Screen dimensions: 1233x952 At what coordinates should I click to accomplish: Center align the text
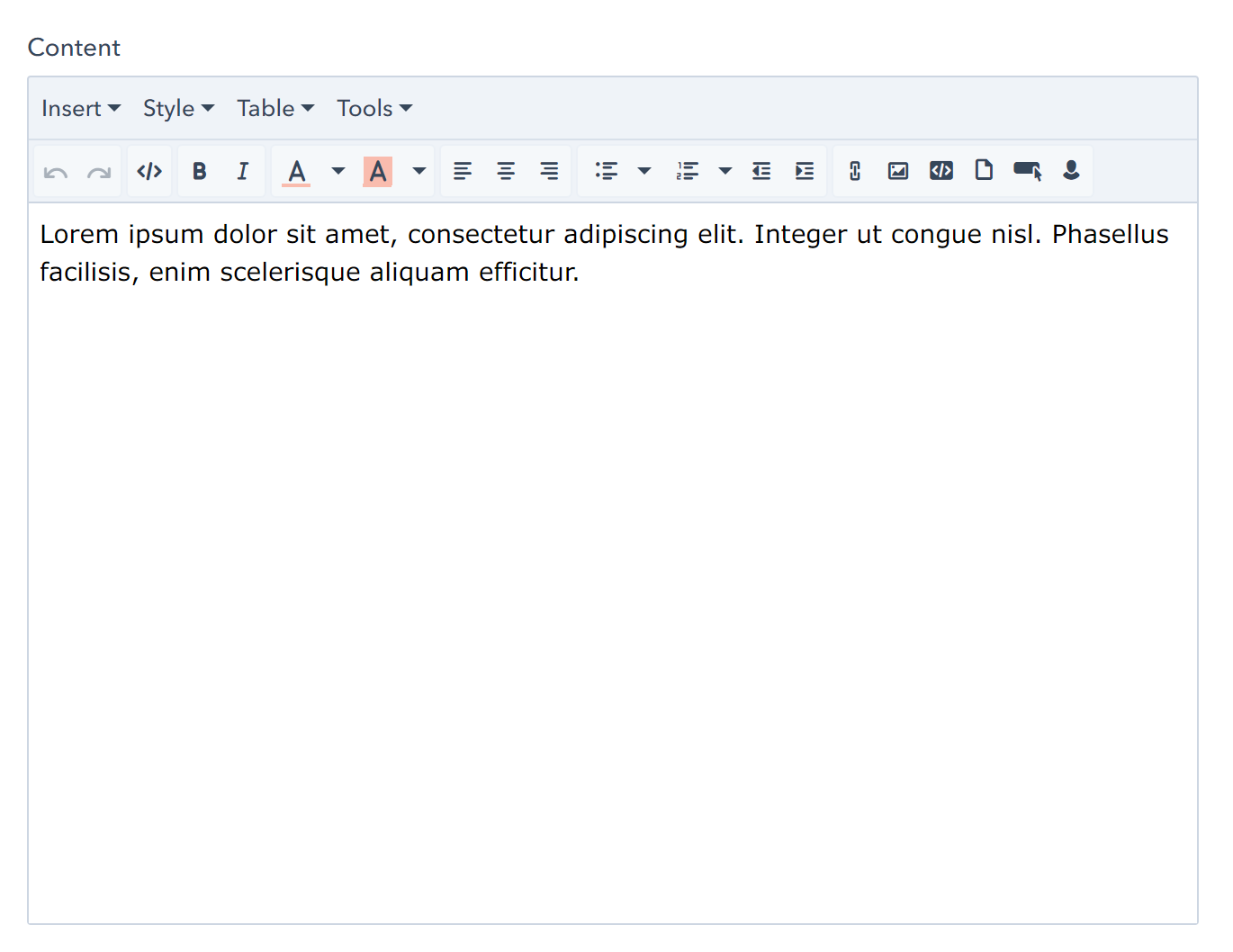506,171
